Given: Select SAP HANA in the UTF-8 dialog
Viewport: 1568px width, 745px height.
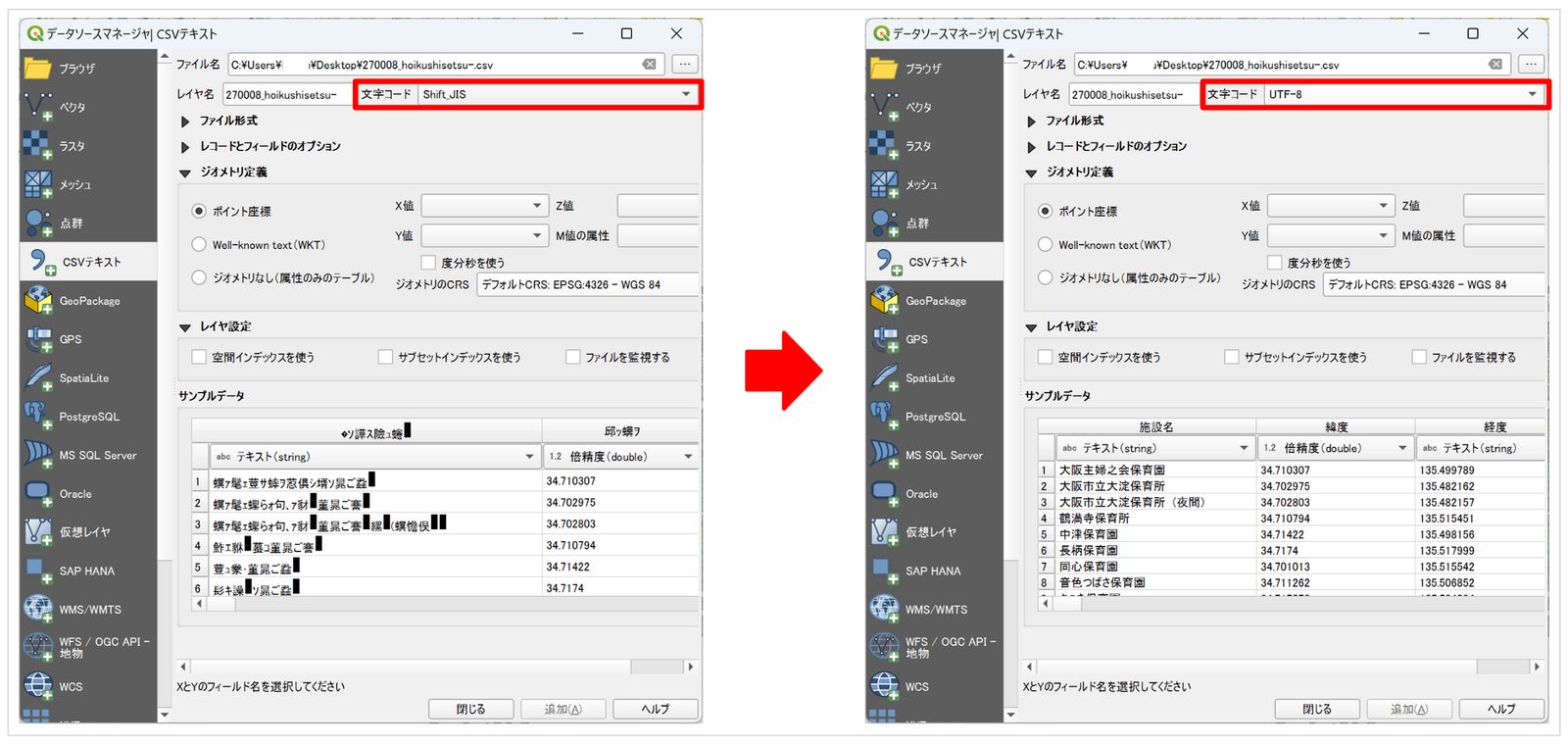Looking at the screenshot, I should pos(934,571).
